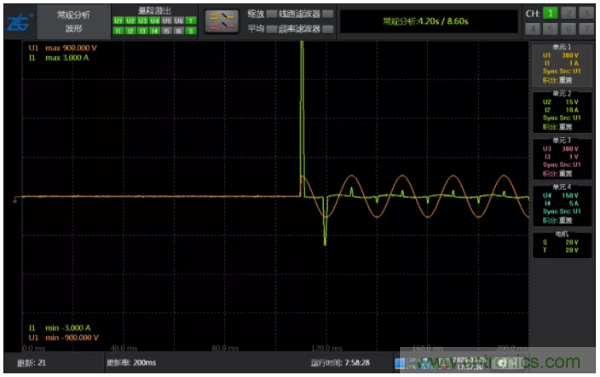Viewport: 600px width, 377px height.
Task: Click the green S indicator
Action: point(191,31)
